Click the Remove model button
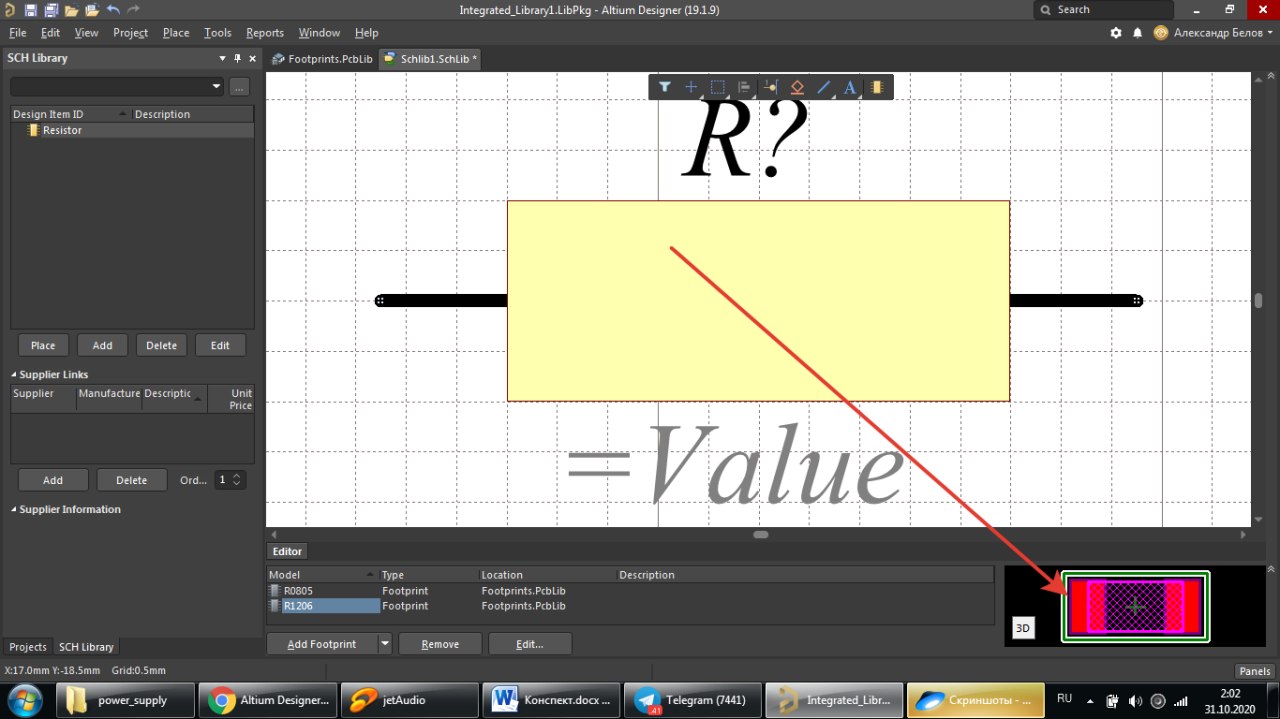Viewport: 1280px width, 719px height. [440, 644]
